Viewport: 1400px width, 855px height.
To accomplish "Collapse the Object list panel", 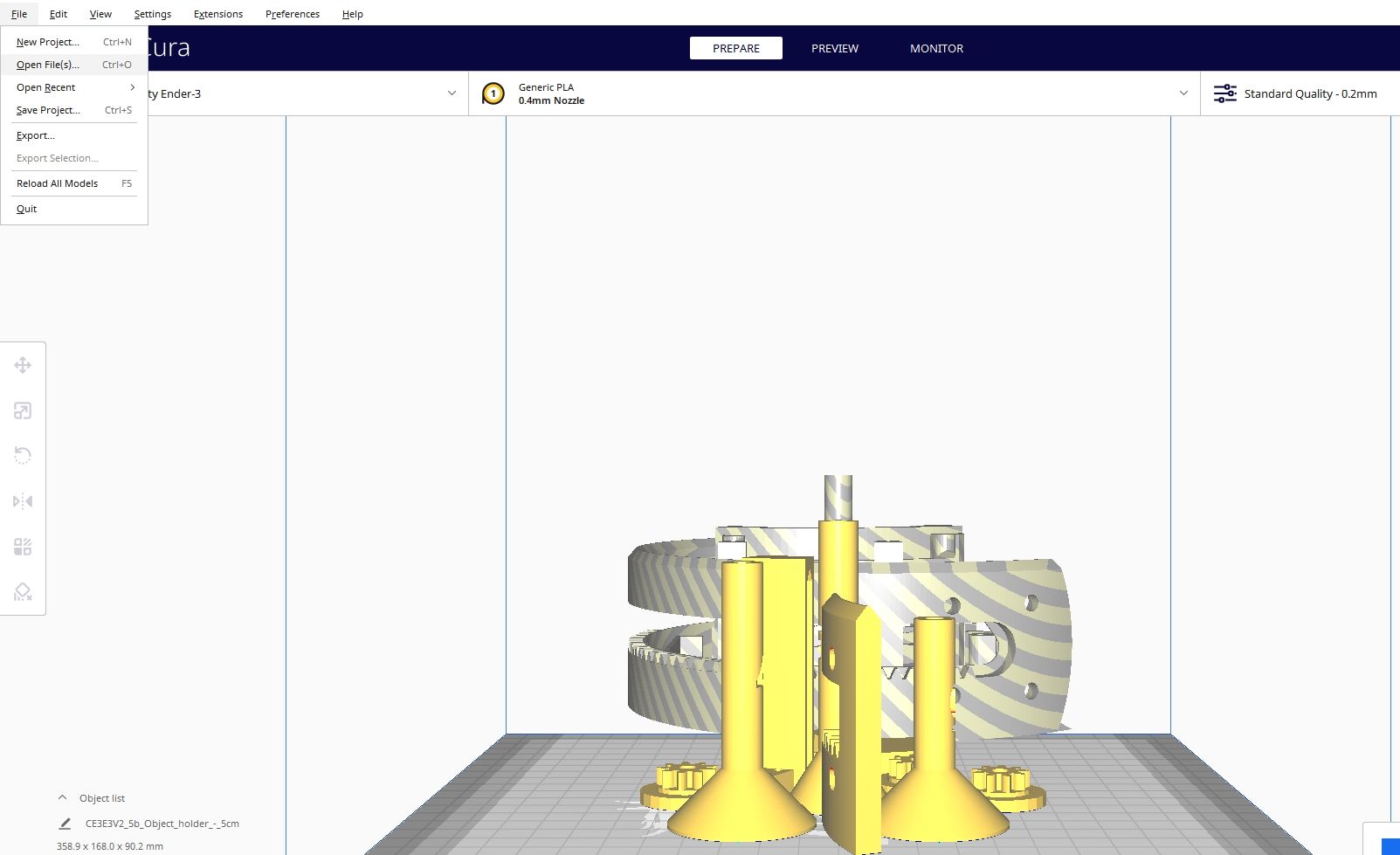I will [62, 796].
